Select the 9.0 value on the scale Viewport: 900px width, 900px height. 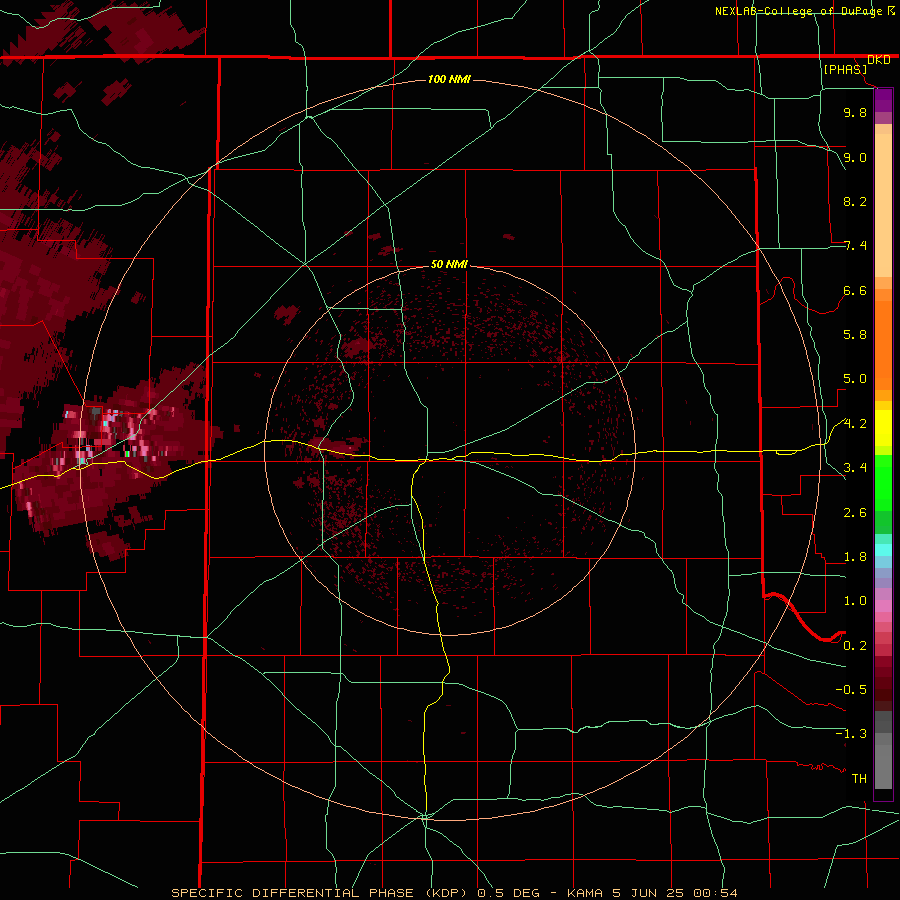[855, 157]
